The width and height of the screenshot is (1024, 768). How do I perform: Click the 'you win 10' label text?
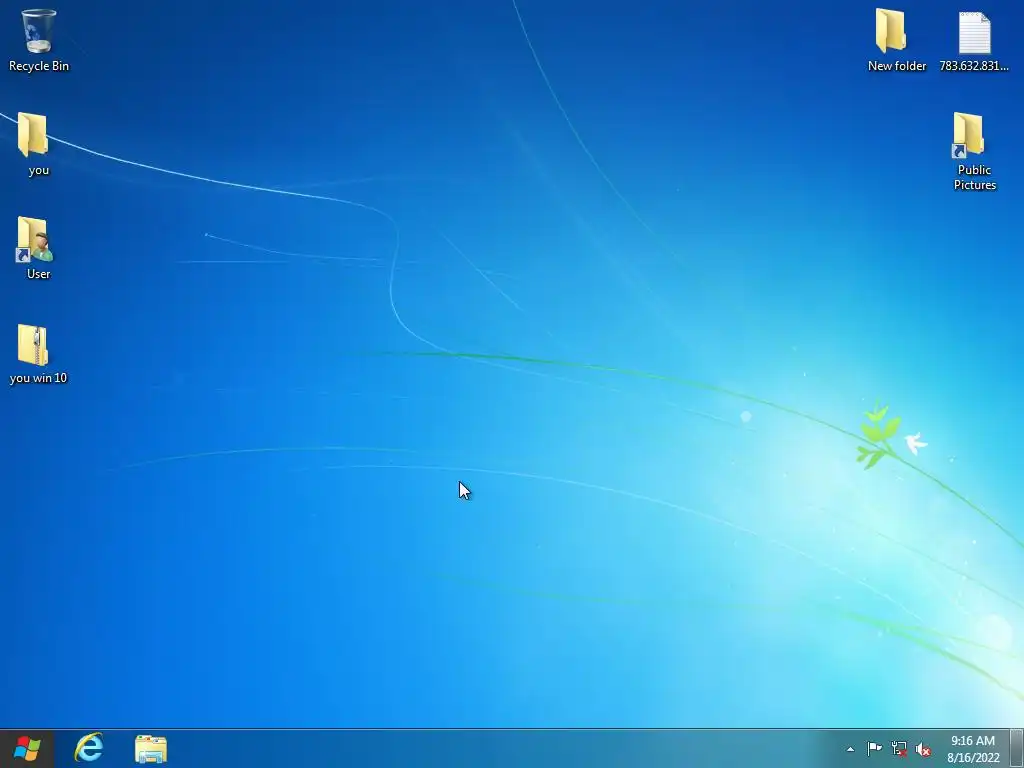coord(39,378)
